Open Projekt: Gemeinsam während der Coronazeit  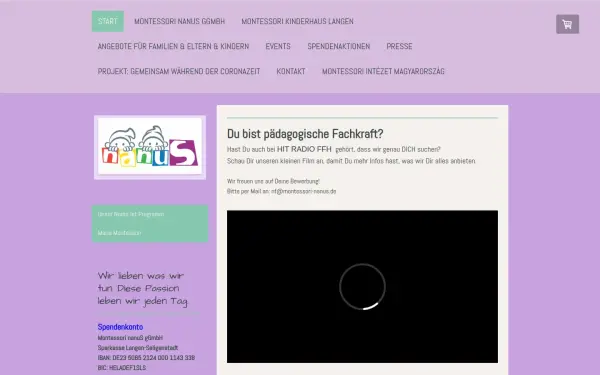[179, 71]
